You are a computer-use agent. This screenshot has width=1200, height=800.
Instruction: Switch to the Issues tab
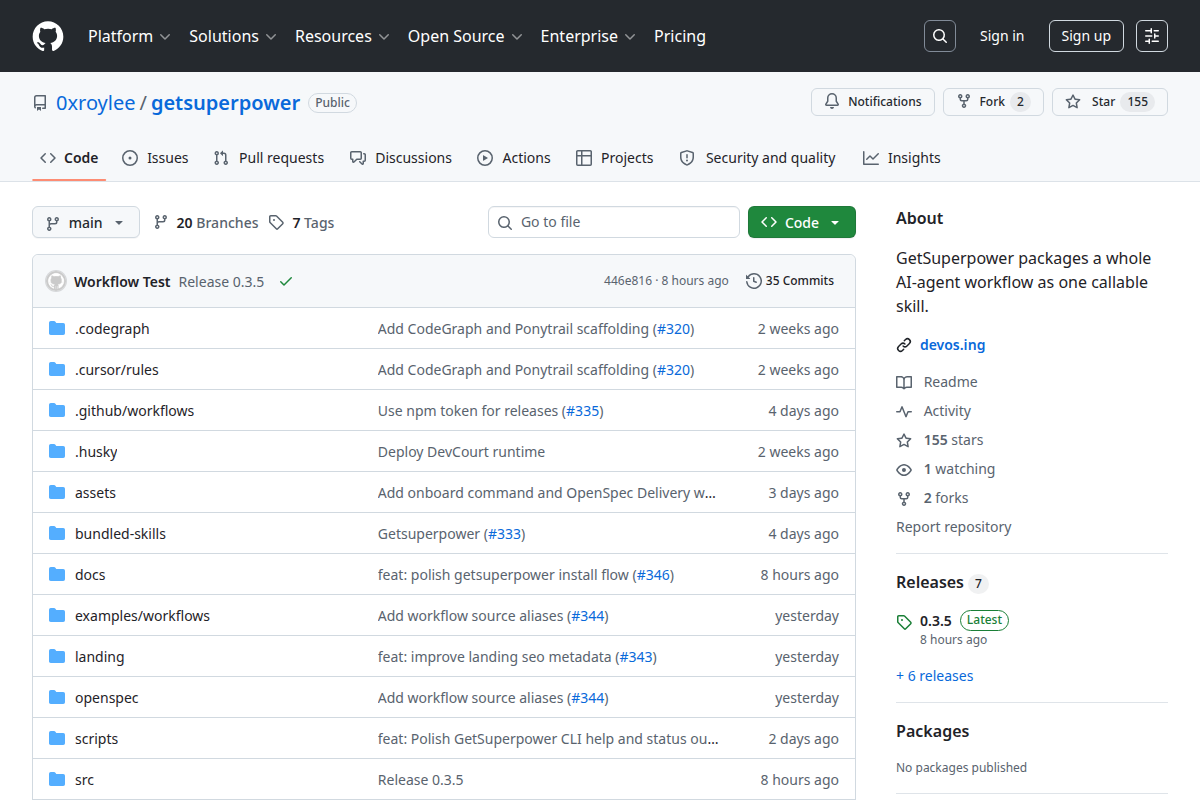(155, 158)
